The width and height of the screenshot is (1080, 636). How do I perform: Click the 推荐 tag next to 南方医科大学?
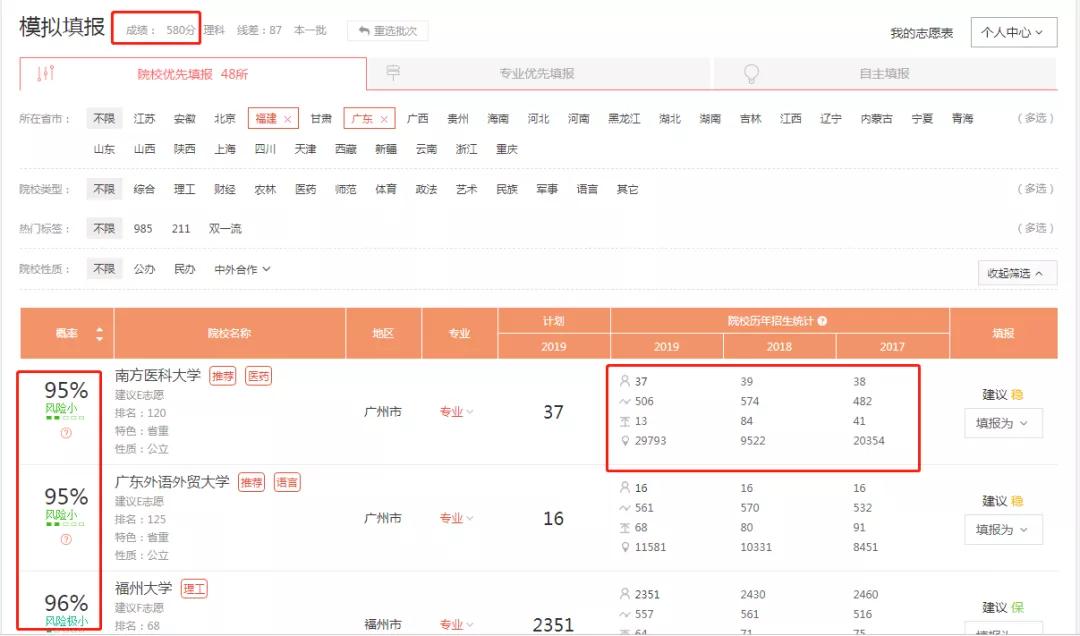tap(222, 376)
